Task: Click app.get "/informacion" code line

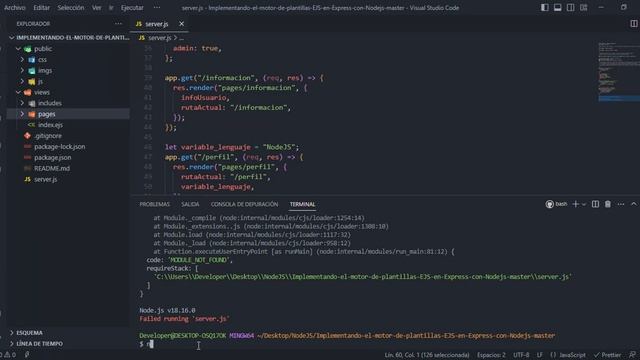Action: pyautogui.click(x=244, y=78)
